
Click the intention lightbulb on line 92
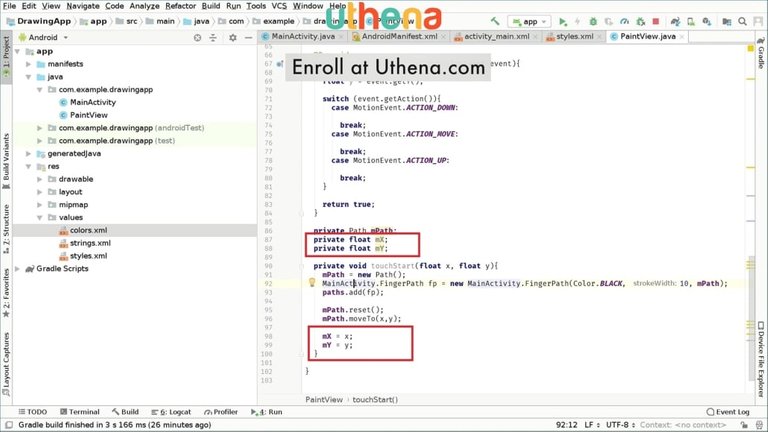coord(312,282)
